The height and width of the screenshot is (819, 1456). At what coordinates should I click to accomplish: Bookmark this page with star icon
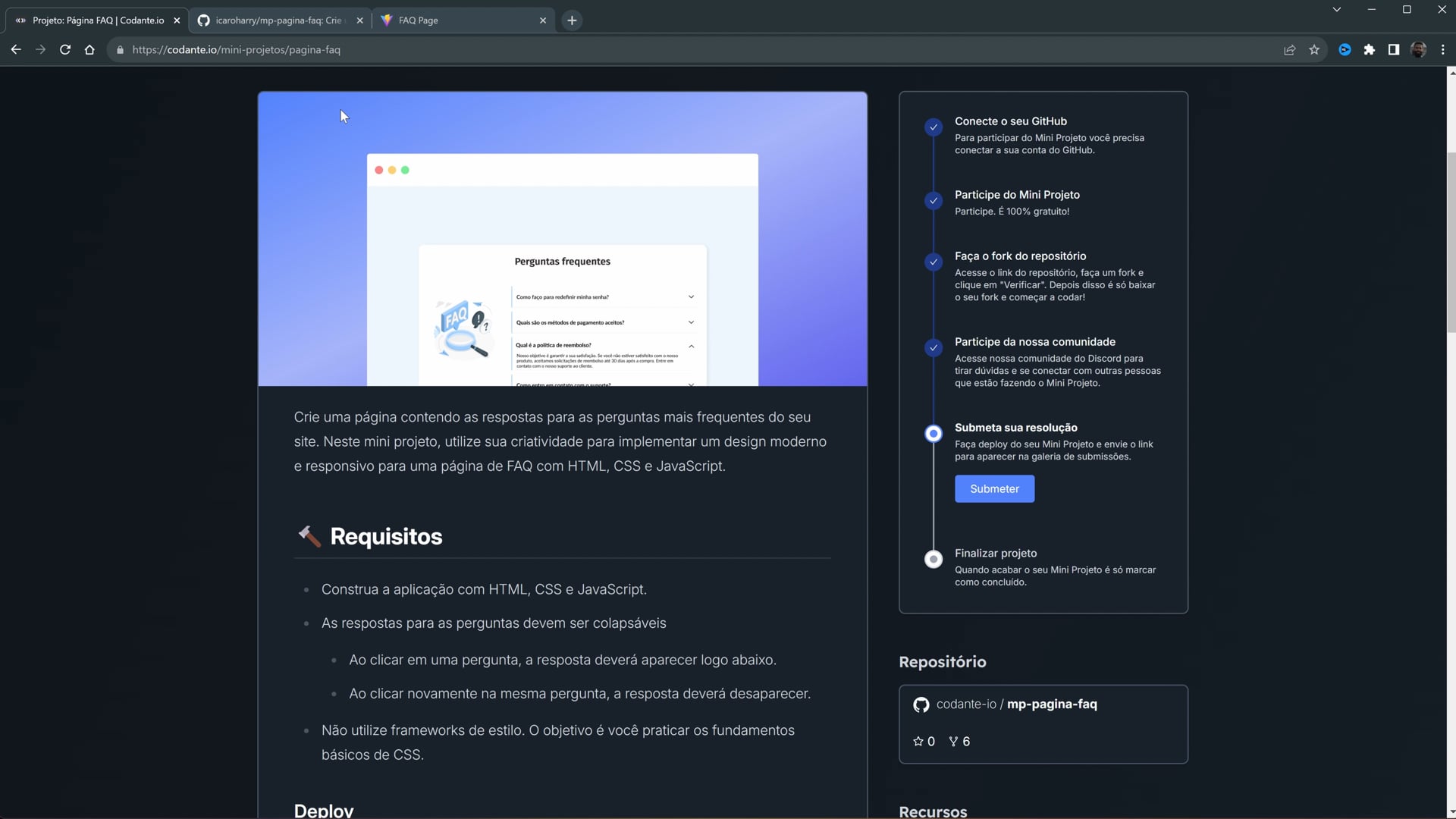(x=1314, y=49)
